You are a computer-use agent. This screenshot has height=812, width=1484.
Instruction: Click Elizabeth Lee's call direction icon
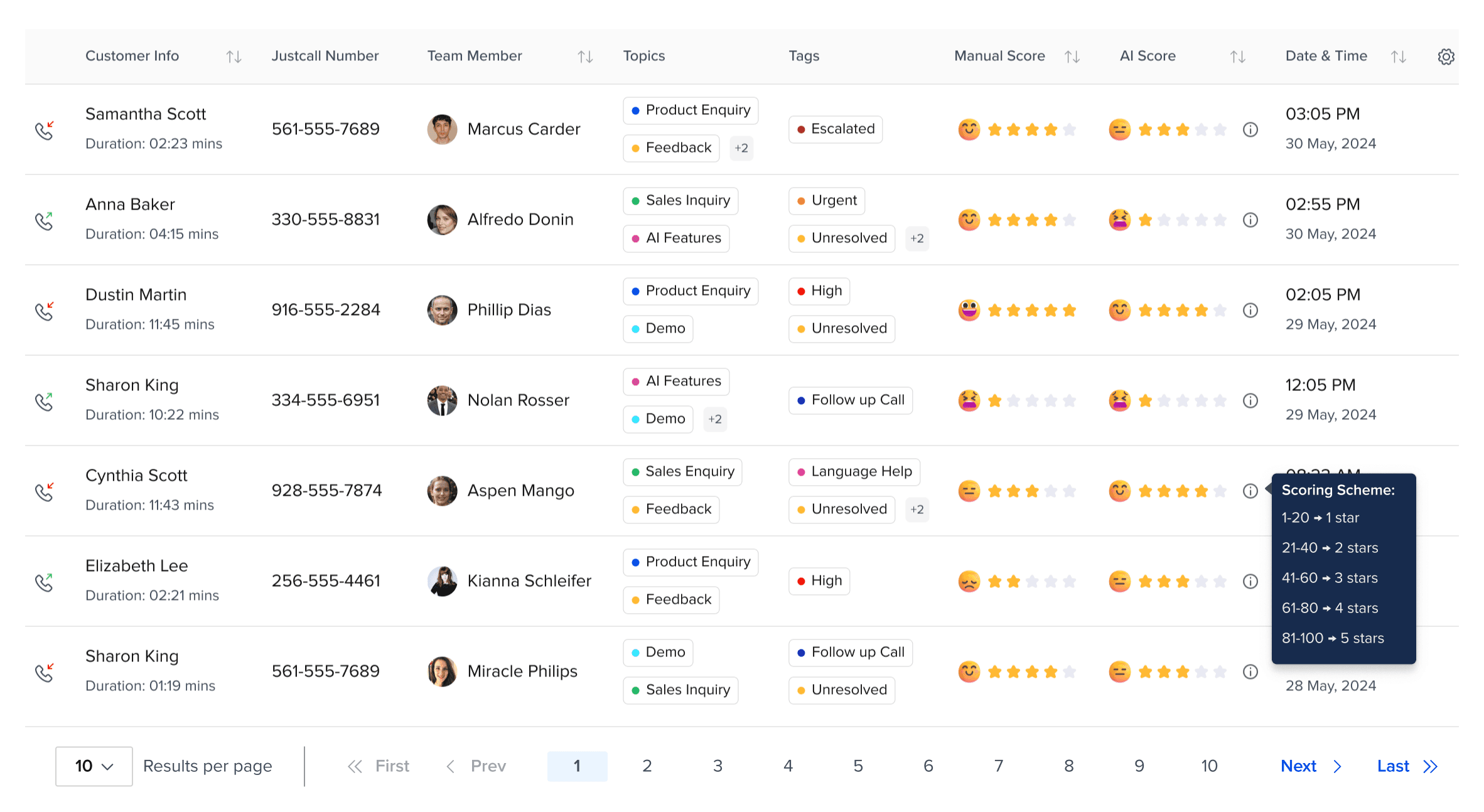pos(44,582)
